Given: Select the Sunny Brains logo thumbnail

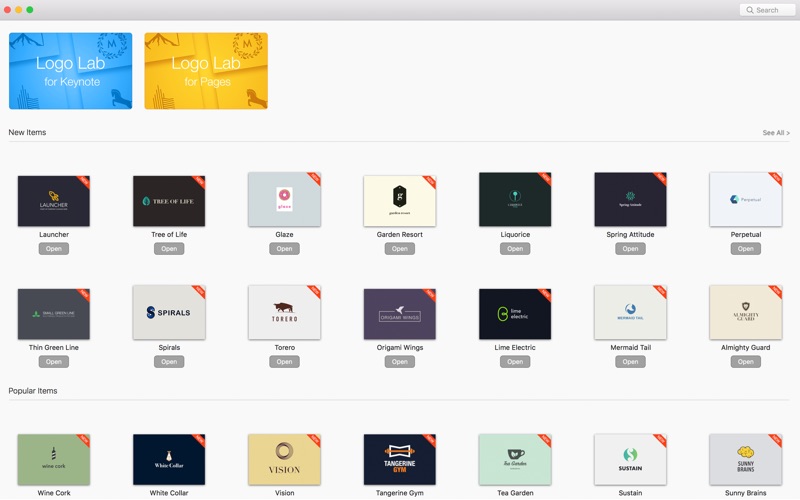Looking at the screenshot, I should (x=745, y=460).
